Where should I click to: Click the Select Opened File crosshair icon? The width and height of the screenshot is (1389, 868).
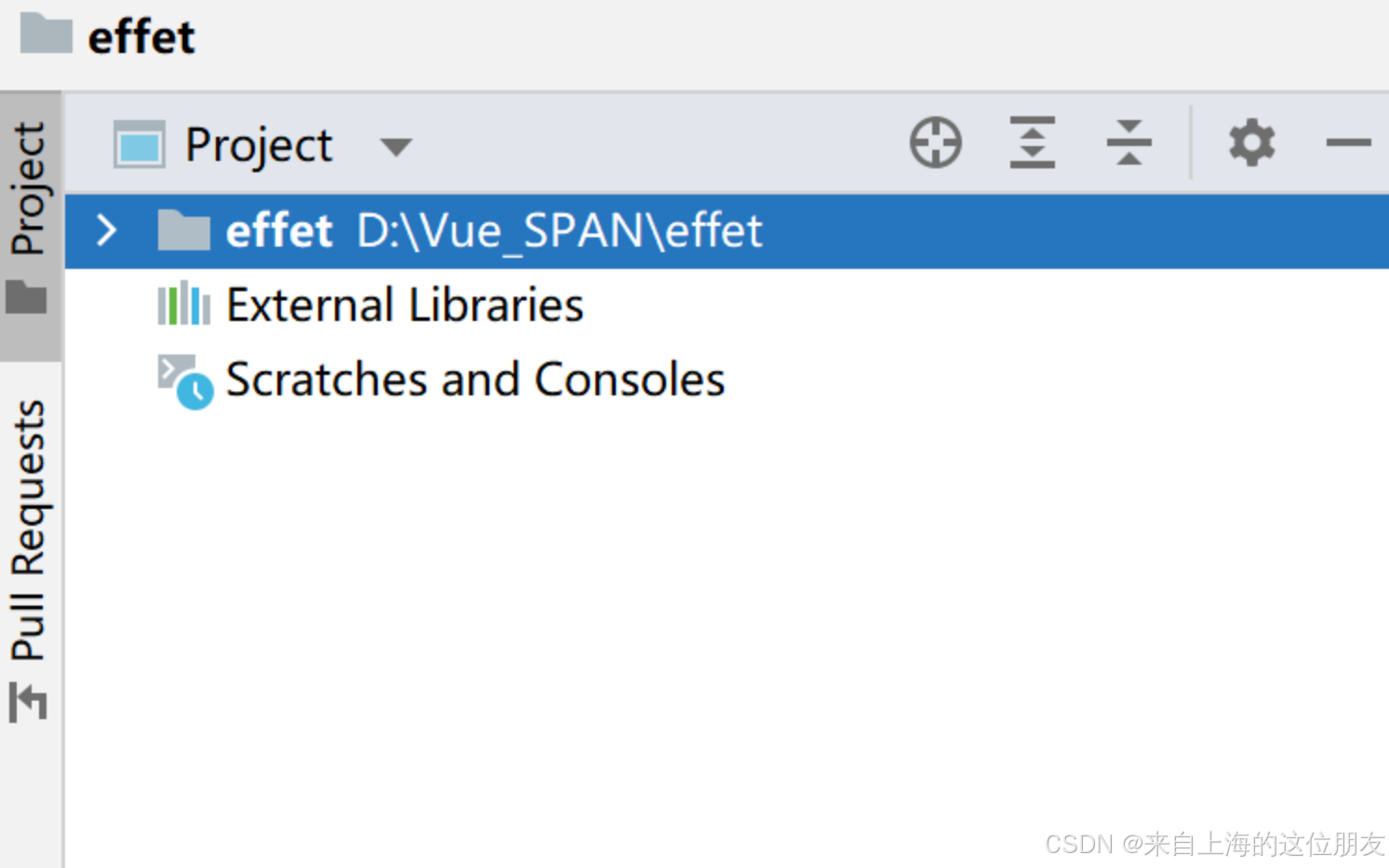935,142
